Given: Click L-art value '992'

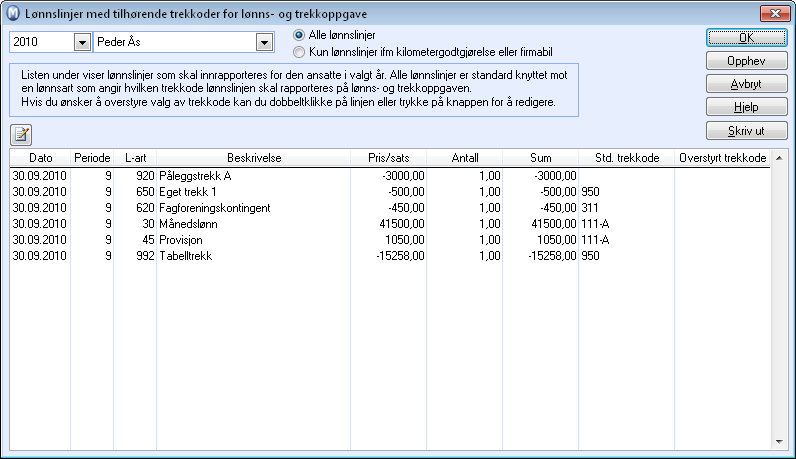Looking at the screenshot, I should pos(145,256).
